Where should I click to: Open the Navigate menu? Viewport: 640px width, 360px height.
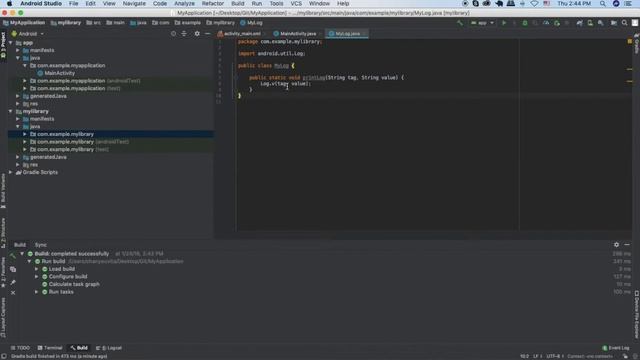134,3
